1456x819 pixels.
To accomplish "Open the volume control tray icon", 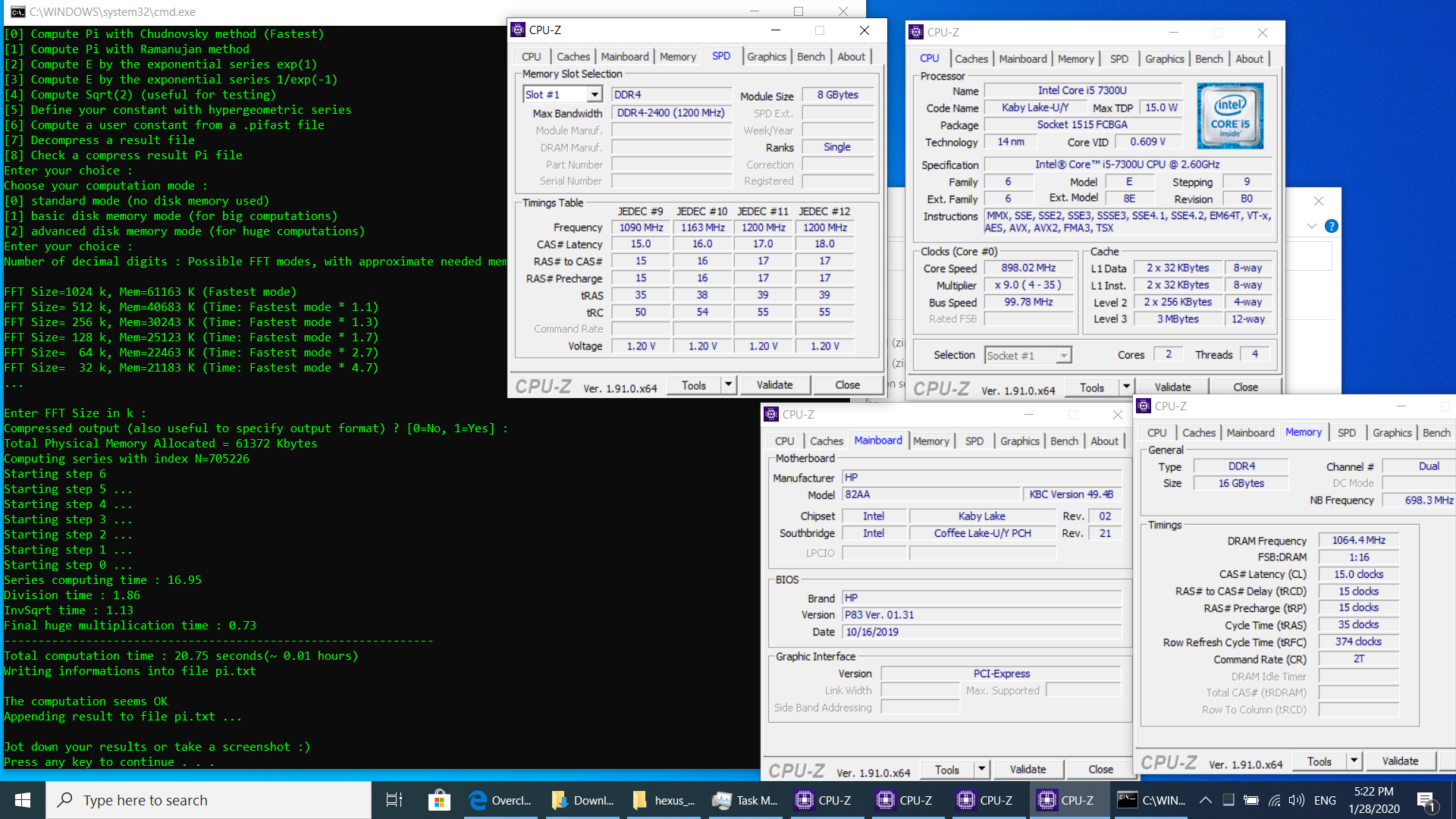I will pyautogui.click(x=1297, y=800).
